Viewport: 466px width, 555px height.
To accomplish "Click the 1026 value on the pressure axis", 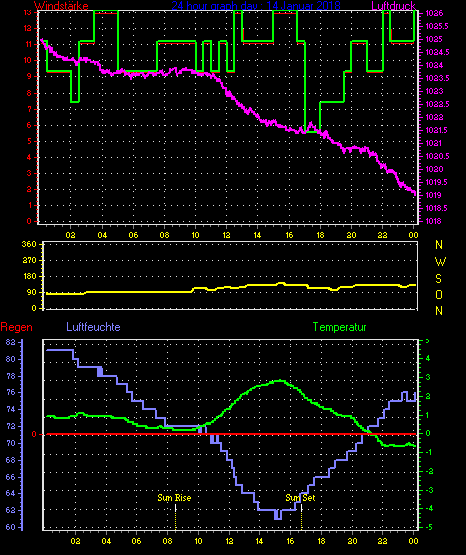I will [x=434, y=13].
